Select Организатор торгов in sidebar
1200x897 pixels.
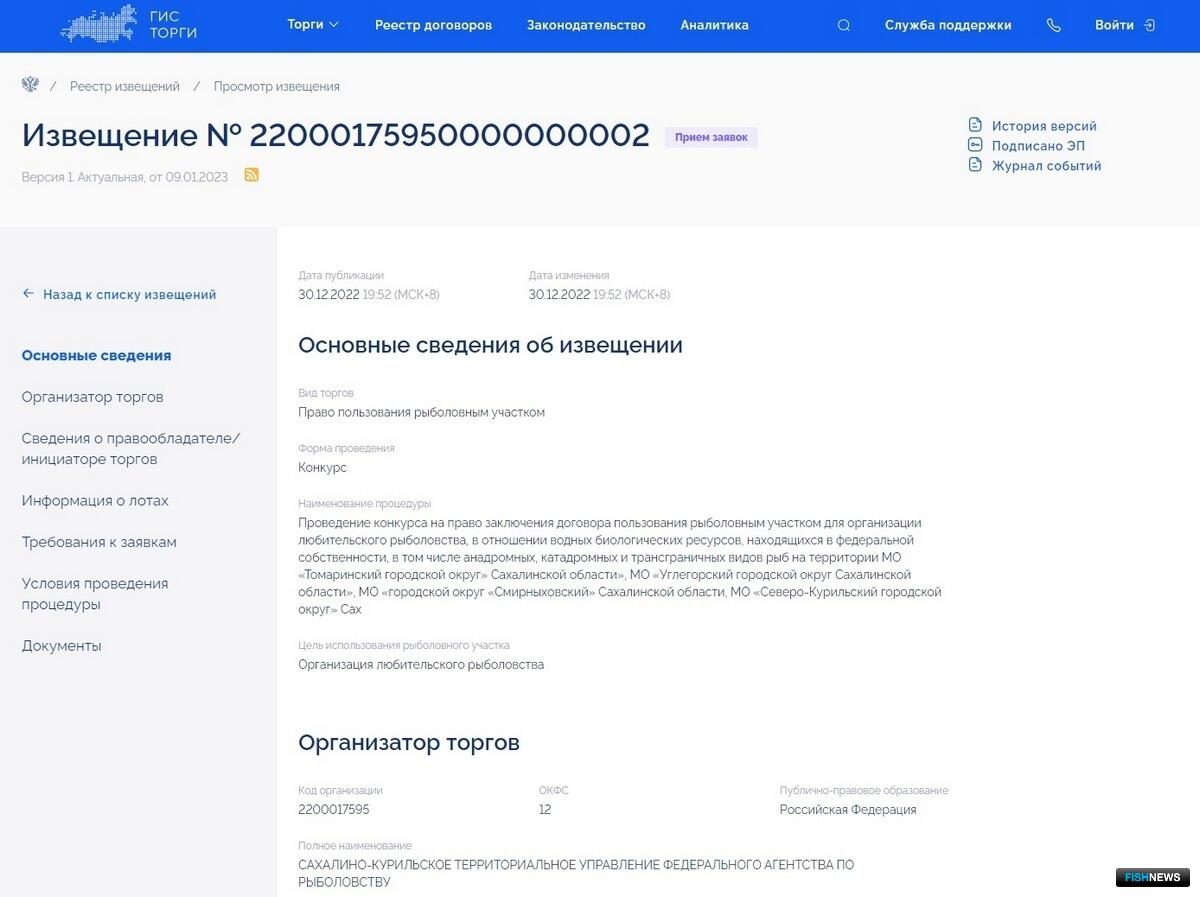pyautogui.click(x=92, y=397)
